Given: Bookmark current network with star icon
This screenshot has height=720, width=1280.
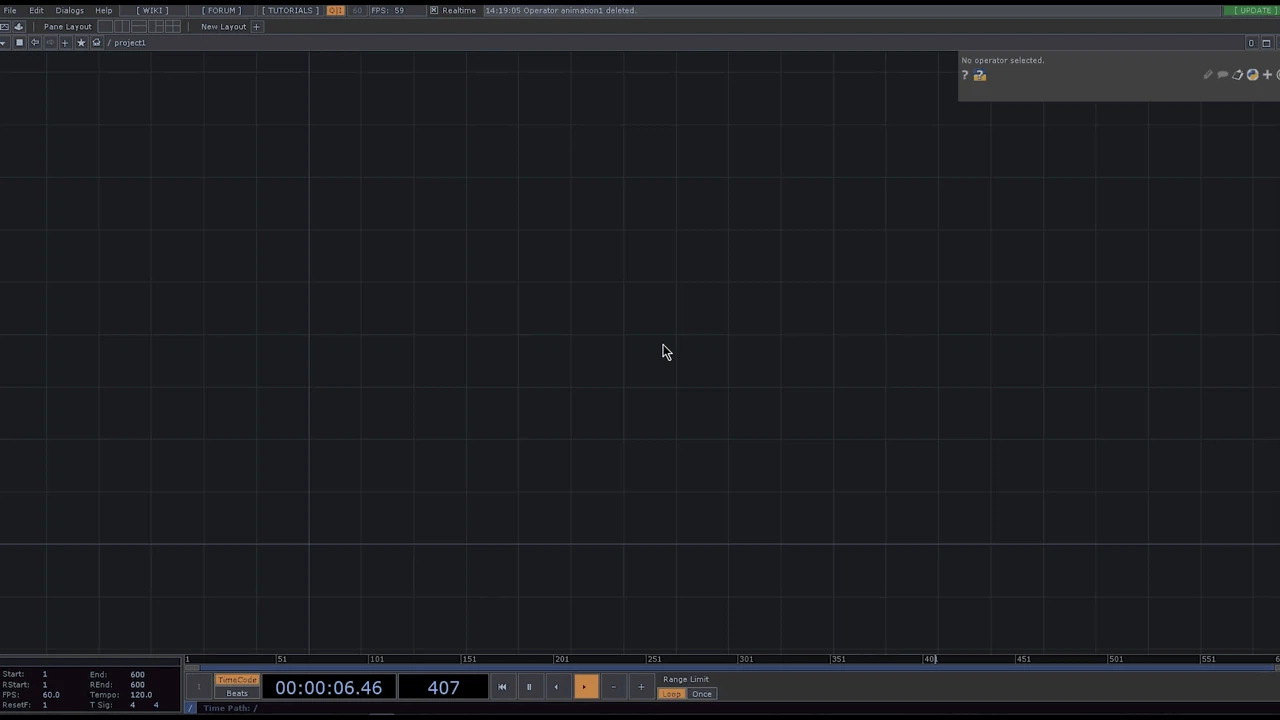Looking at the screenshot, I should point(81,43).
